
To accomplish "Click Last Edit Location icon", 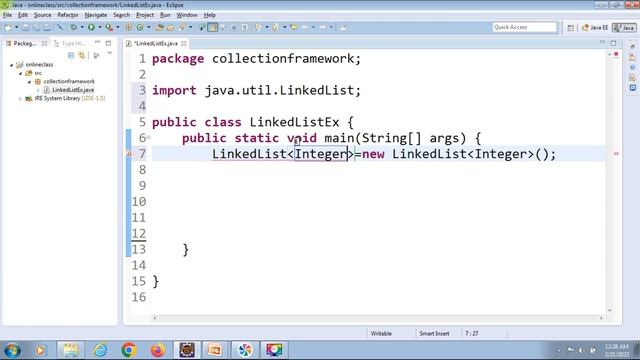I will pyautogui.click(x=294, y=27).
